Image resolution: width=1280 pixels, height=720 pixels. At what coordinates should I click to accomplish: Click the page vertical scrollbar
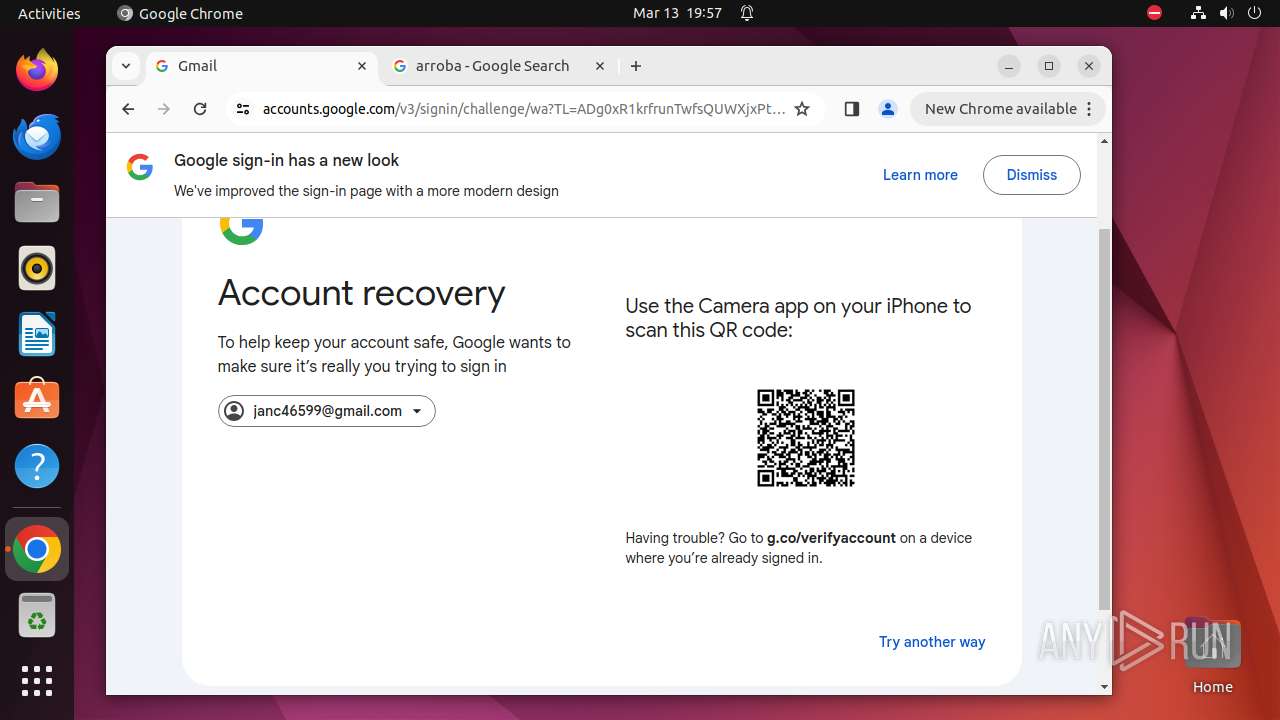(1104, 418)
